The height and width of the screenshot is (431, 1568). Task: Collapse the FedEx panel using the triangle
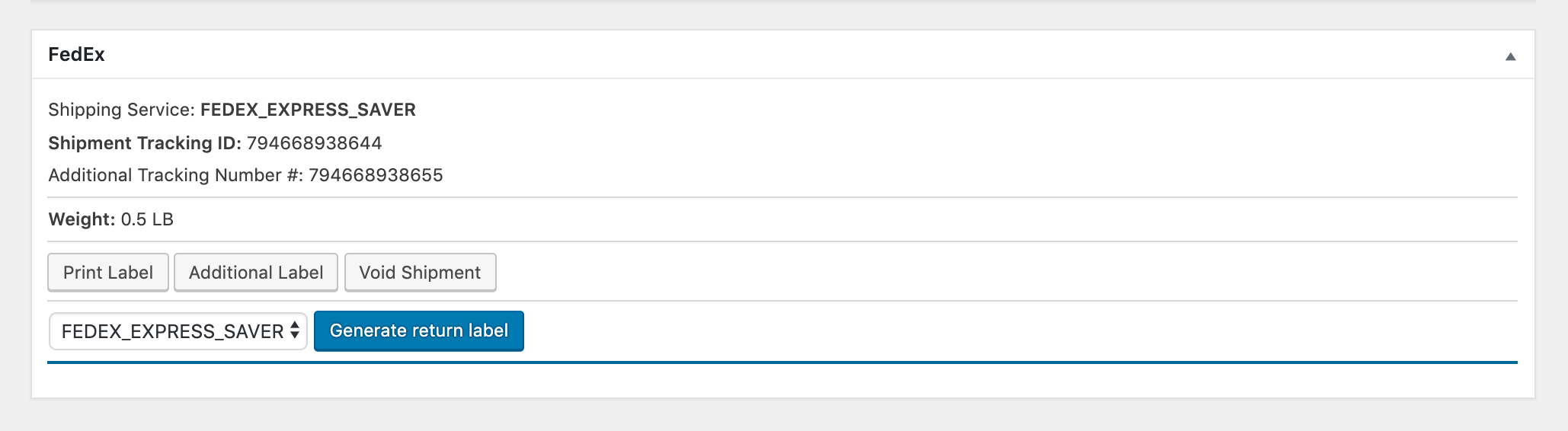1510,56
